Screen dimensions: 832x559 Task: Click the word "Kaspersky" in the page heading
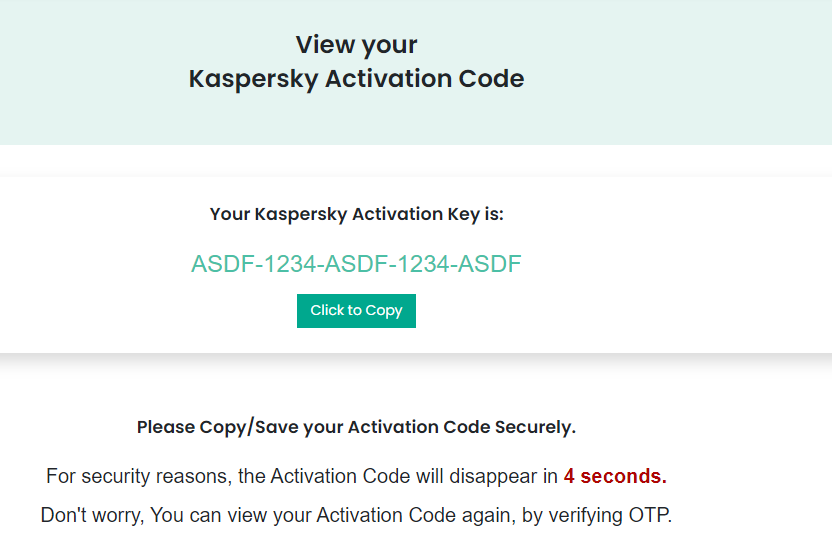tap(254, 79)
